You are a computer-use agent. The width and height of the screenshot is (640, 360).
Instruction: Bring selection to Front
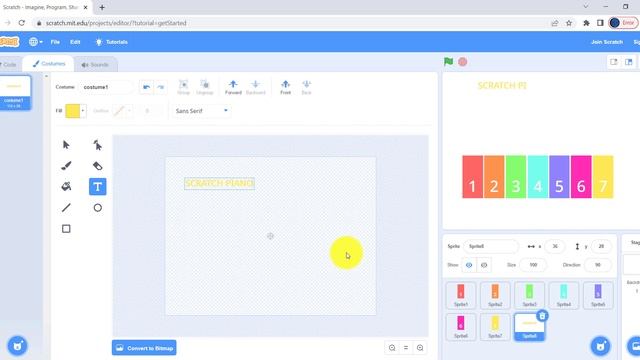point(286,87)
